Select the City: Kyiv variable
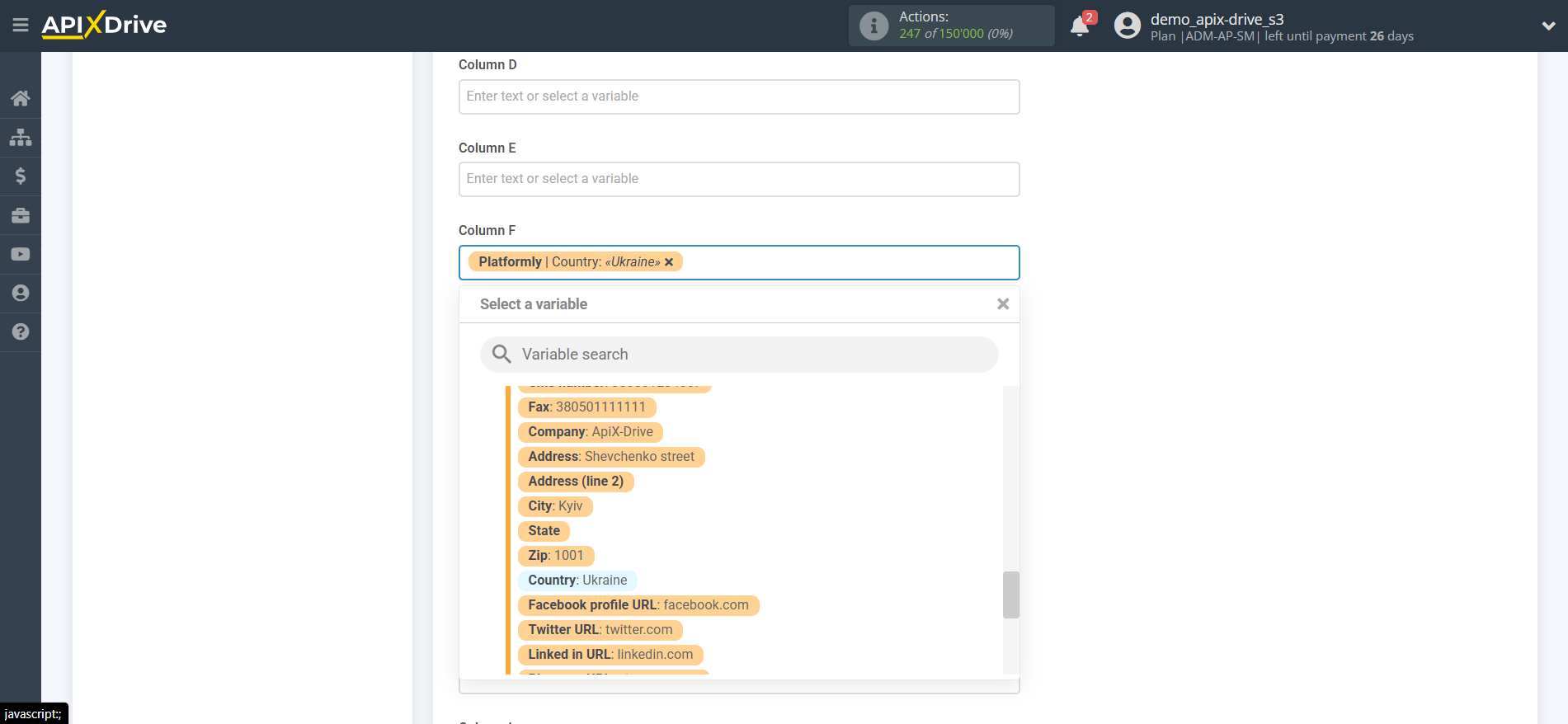Image resolution: width=1568 pixels, height=724 pixels. (555, 506)
